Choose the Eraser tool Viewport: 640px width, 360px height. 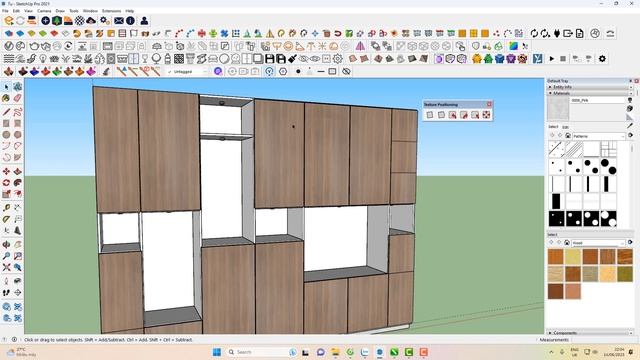(18, 98)
